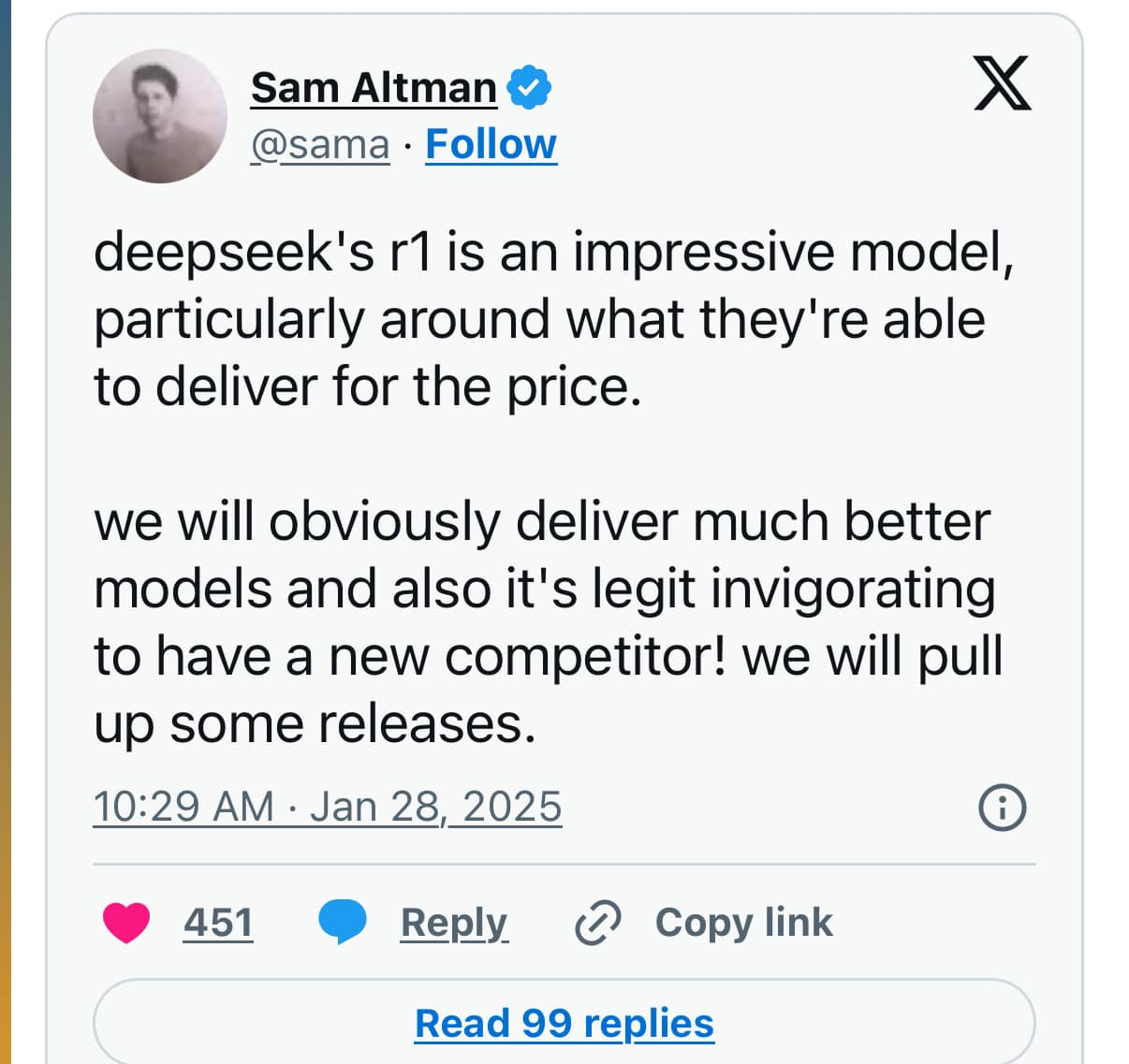The height and width of the screenshot is (1064, 1129).
Task: Click the Sam Altman display name
Action: click(x=374, y=88)
